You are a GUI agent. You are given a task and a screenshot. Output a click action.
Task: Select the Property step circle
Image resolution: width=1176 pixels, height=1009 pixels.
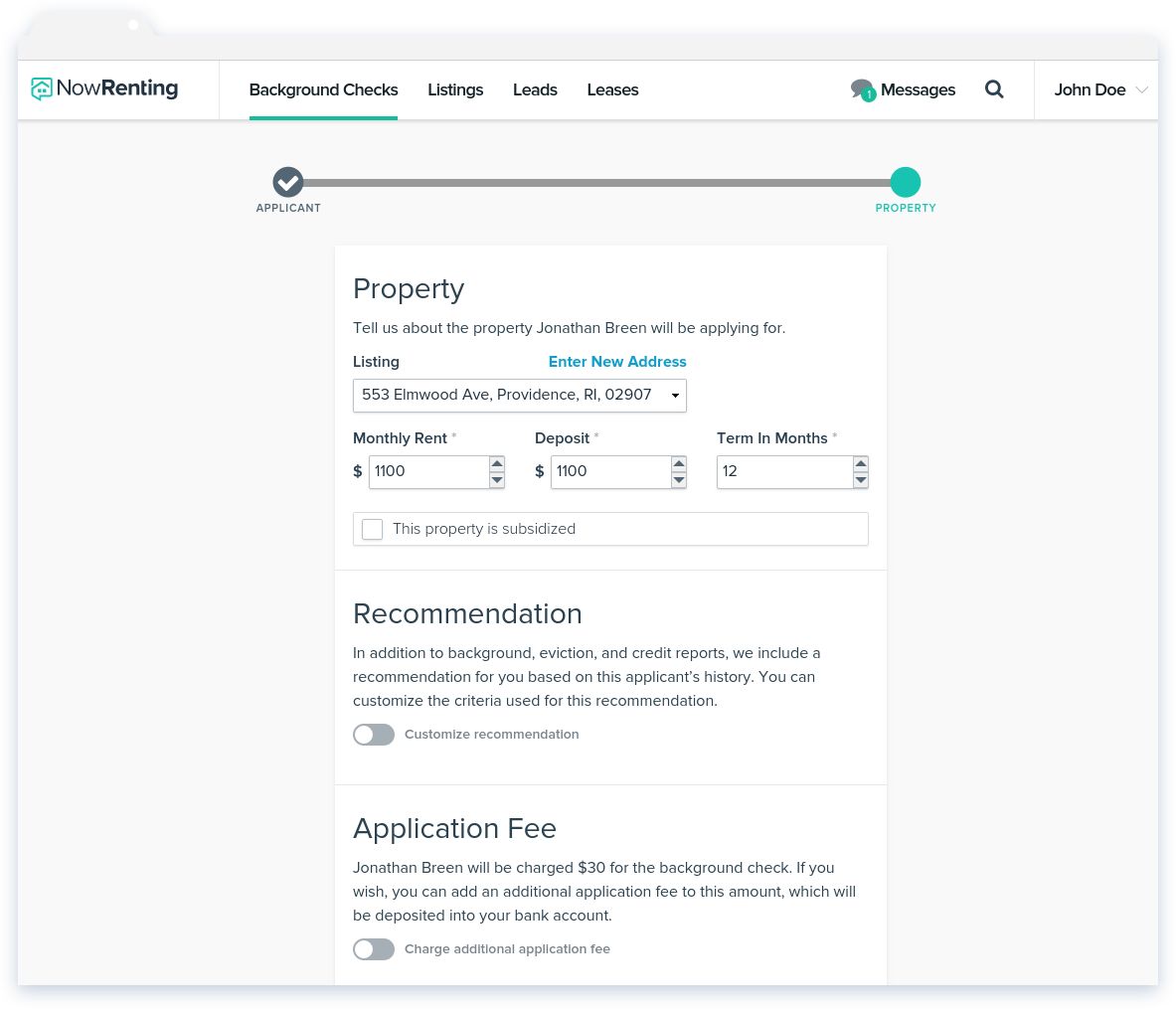906,182
